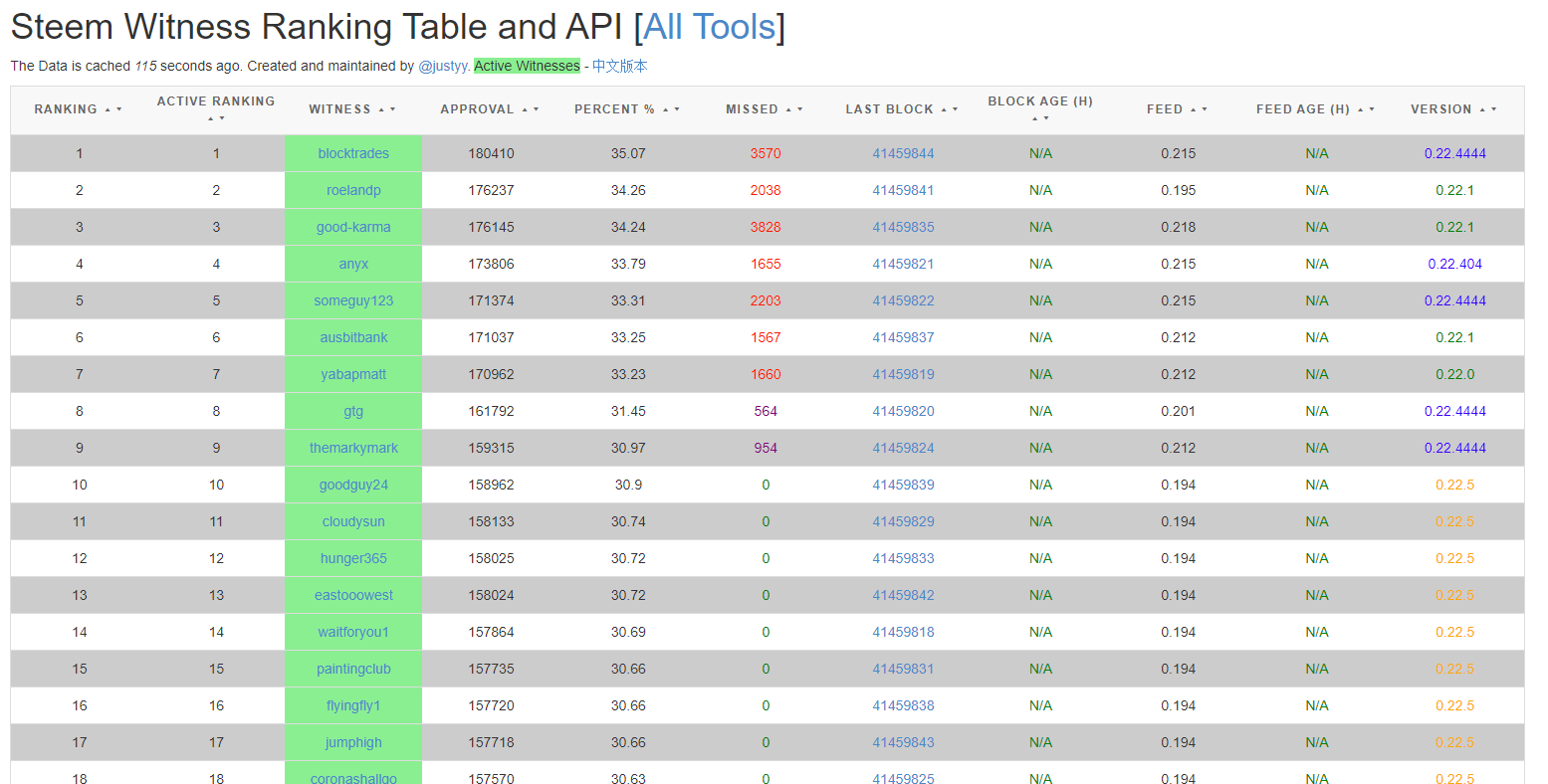Open the paintingclub witness link
This screenshot has width=1548, height=784.
click(353, 669)
